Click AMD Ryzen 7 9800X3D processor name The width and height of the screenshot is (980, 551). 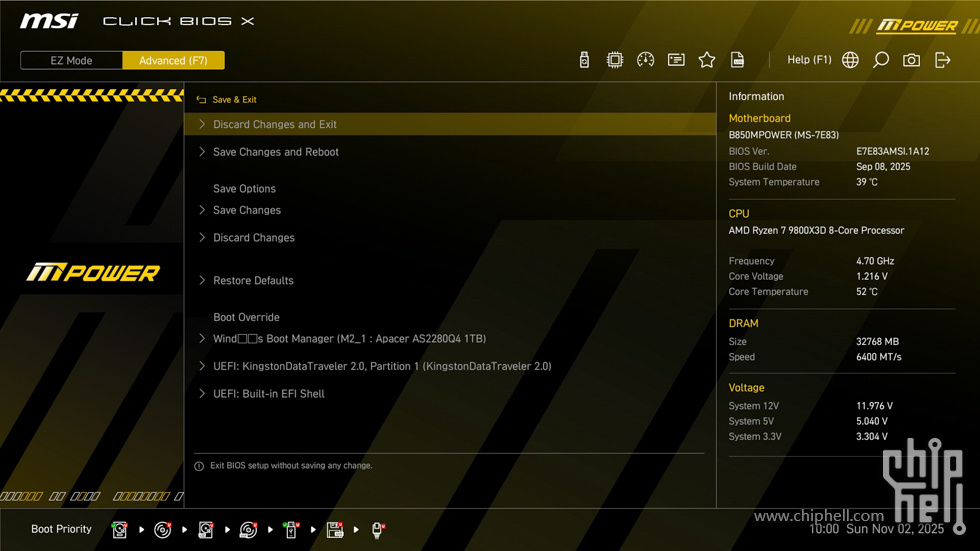(816, 231)
